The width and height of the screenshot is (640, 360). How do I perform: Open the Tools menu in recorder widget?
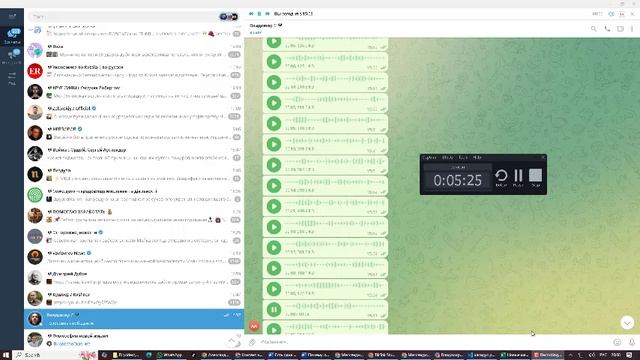coord(463,157)
